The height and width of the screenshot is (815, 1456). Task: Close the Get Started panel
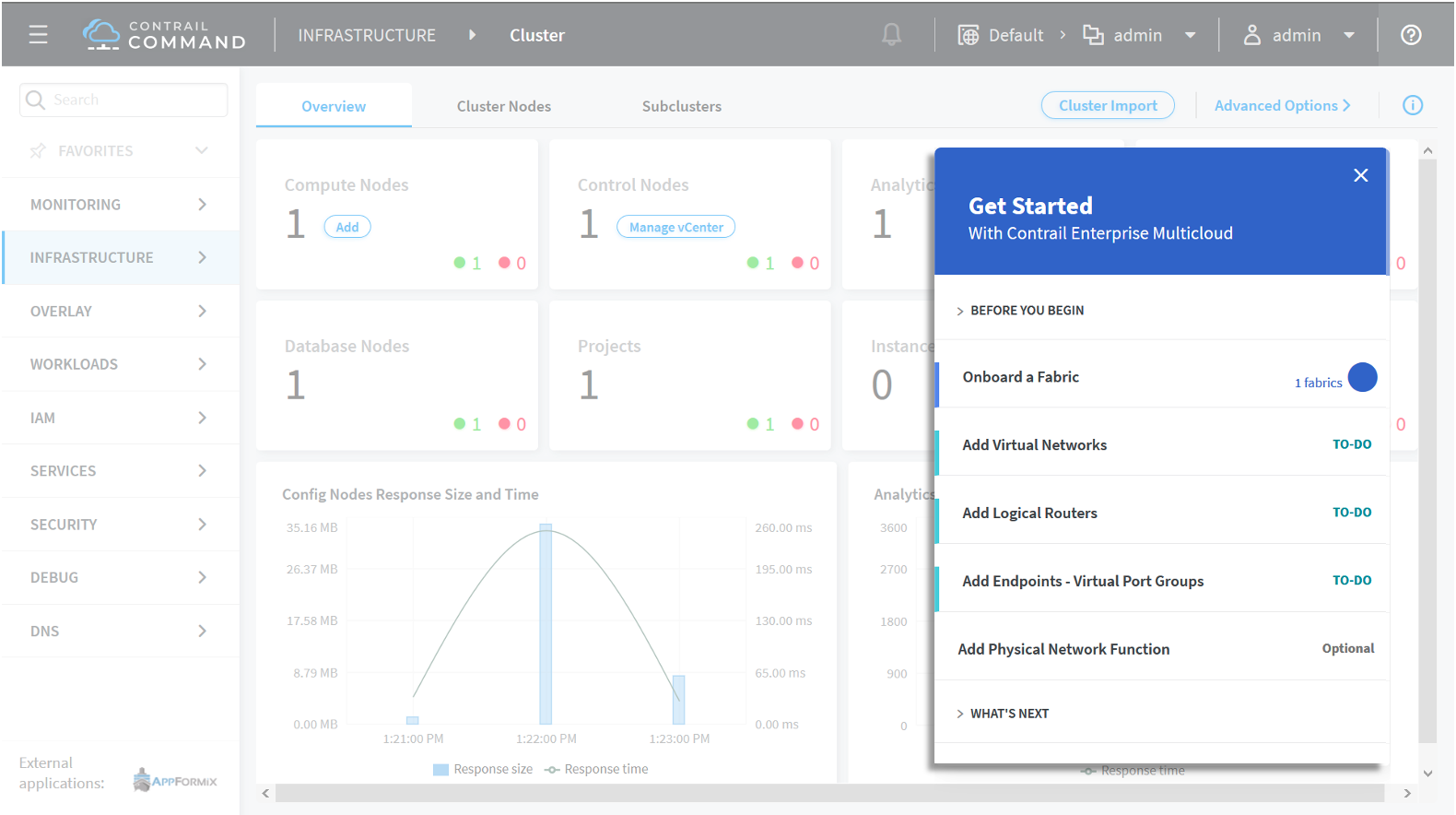click(x=1360, y=175)
